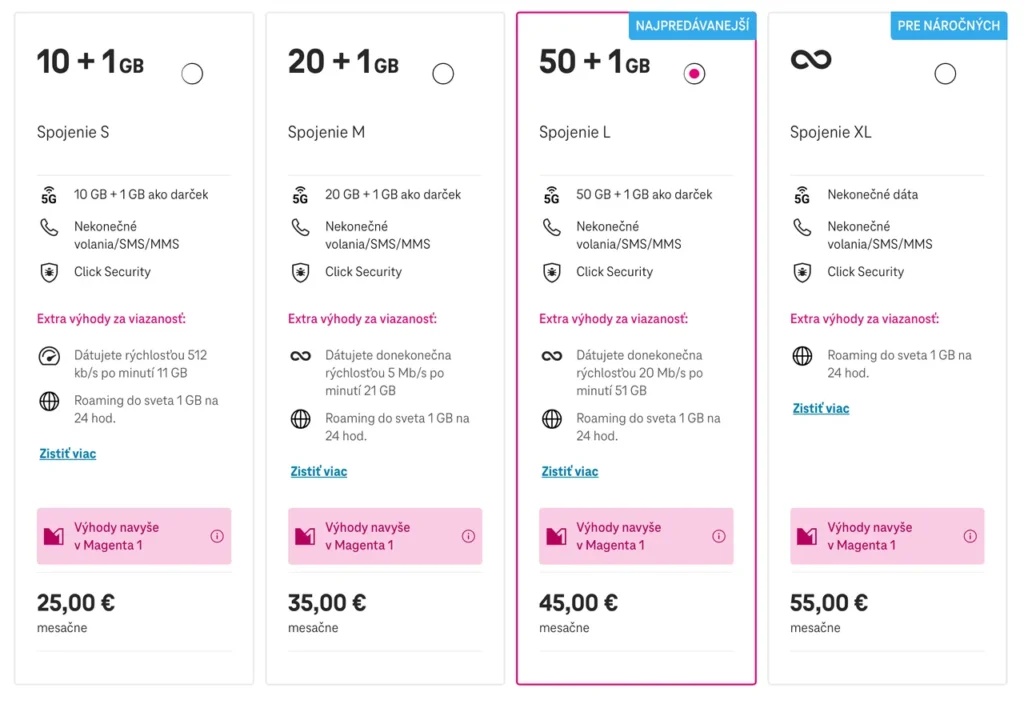Click the Click Security shield icon on Spojenie L
The width and height of the screenshot is (1024, 704).
point(551,272)
